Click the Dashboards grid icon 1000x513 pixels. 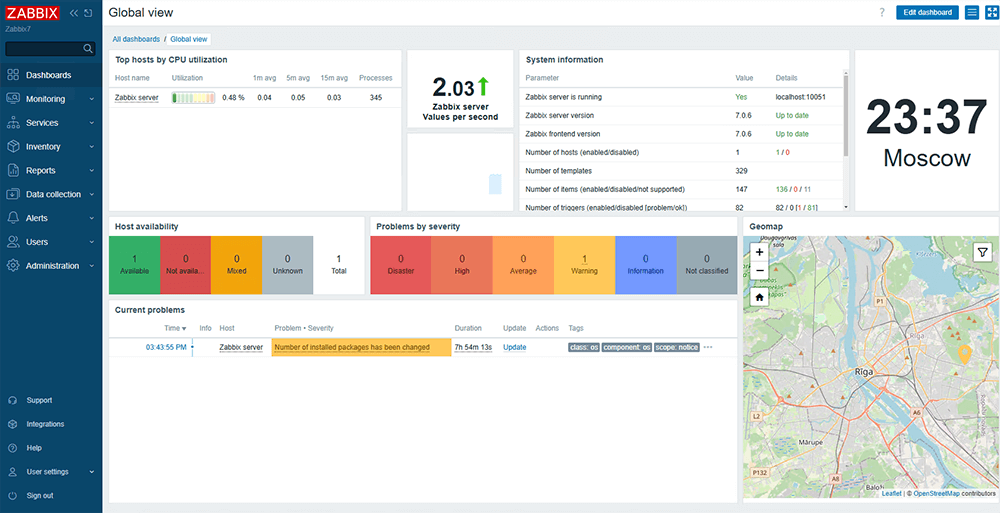pos(13,75)
